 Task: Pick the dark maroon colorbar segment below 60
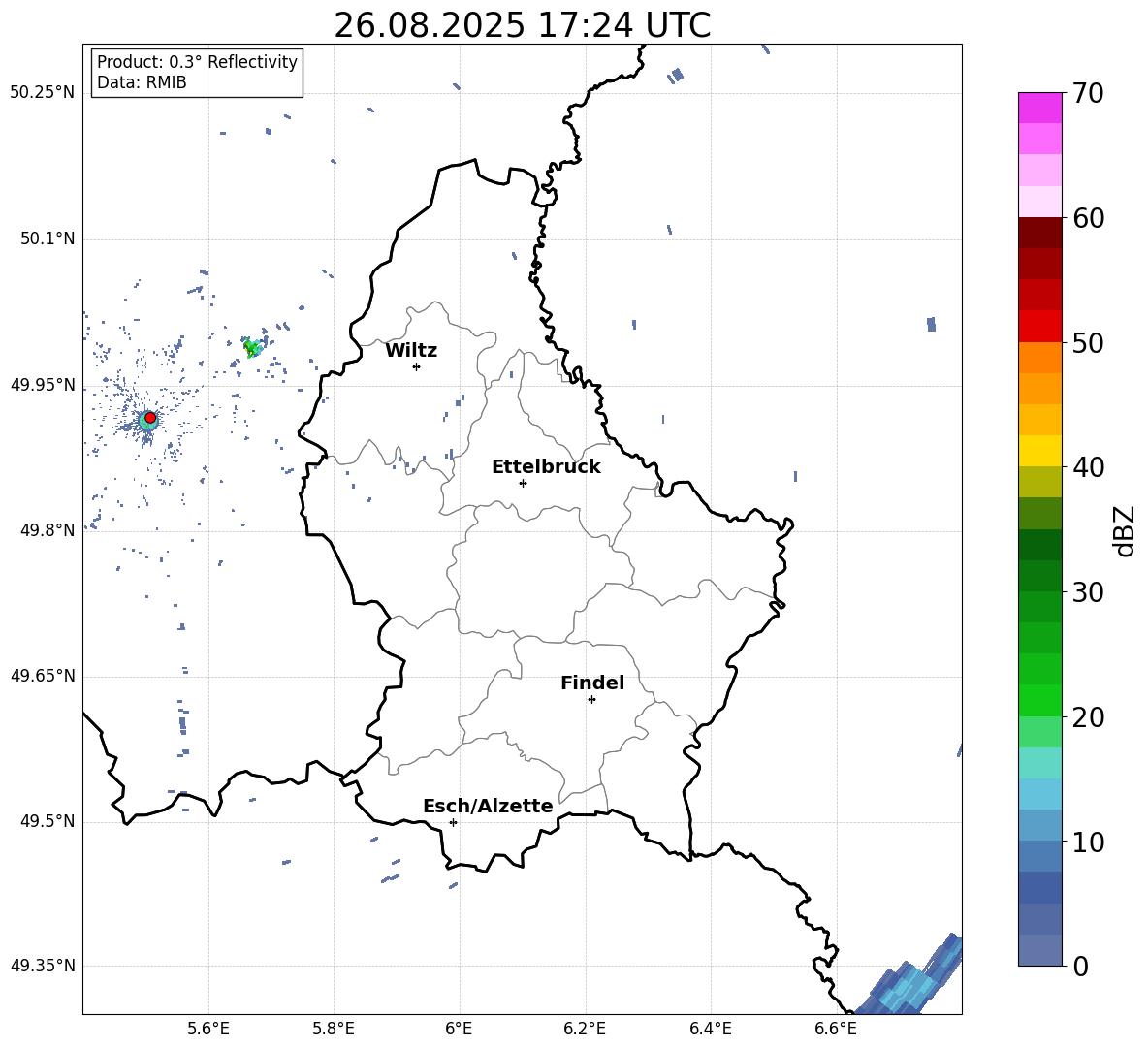(x=1039, y=234)
